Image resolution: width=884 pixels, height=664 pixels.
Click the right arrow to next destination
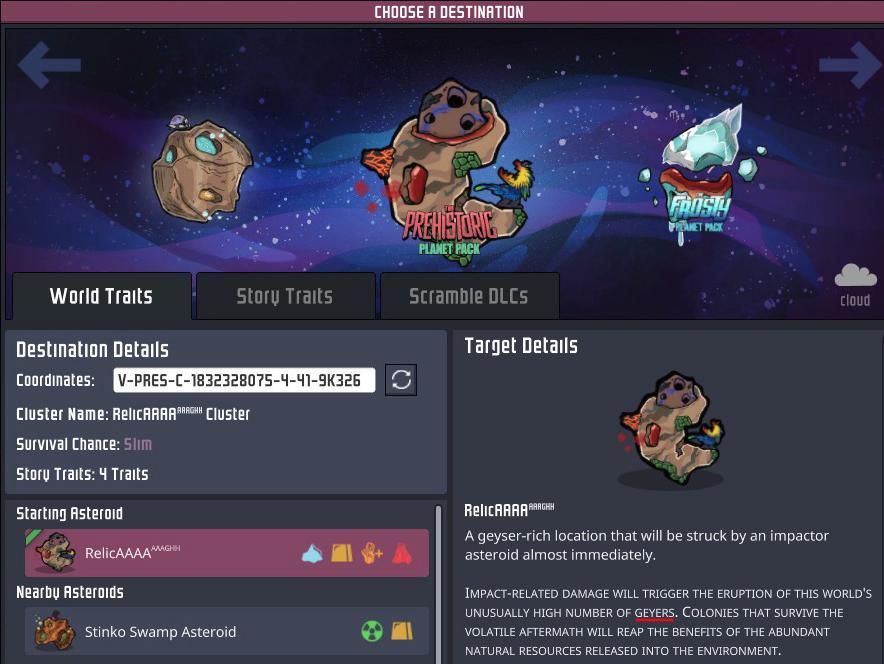click(x=851, y=64)
